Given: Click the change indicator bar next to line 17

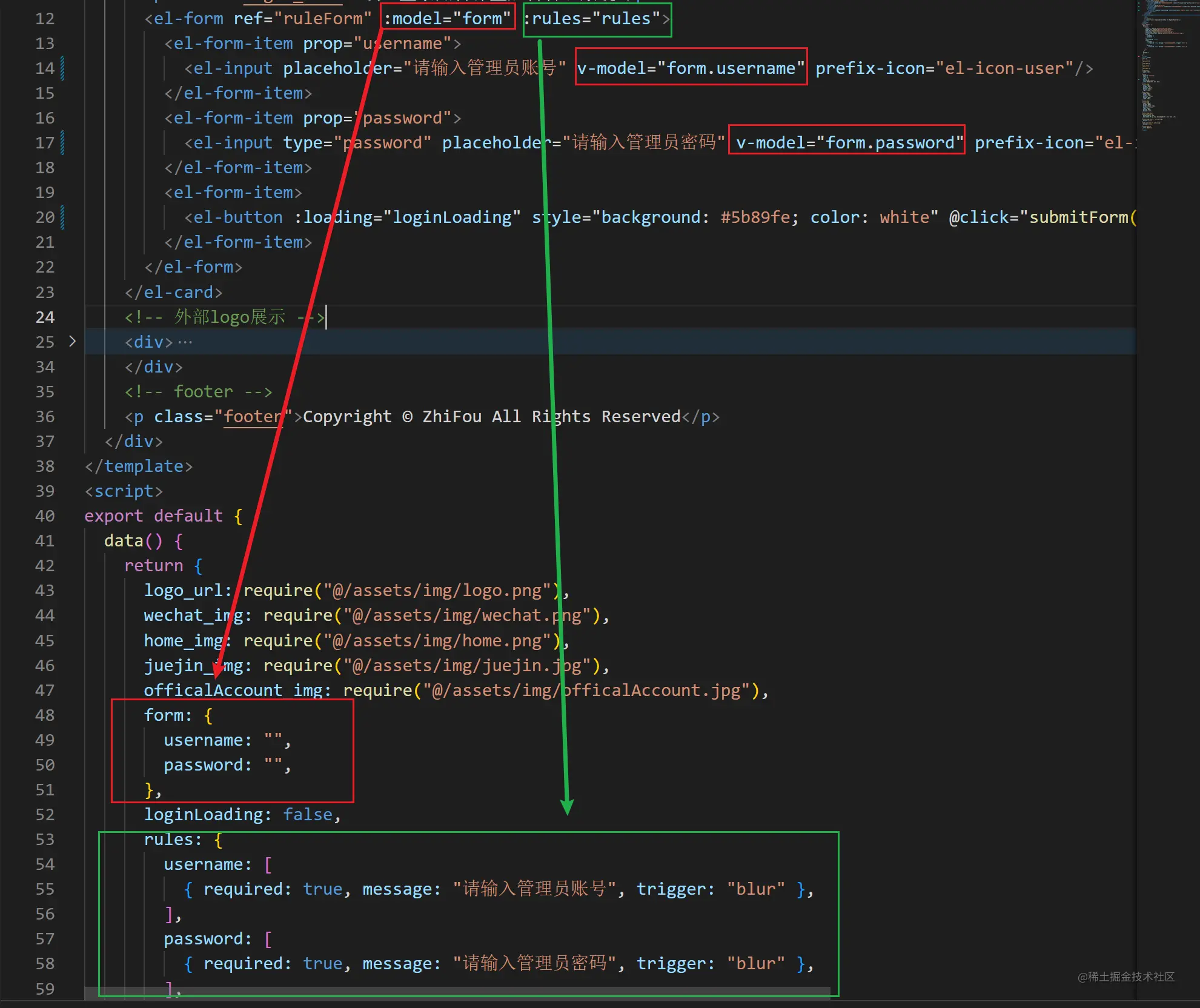Looking at the screenshot, I should (62, 143).
